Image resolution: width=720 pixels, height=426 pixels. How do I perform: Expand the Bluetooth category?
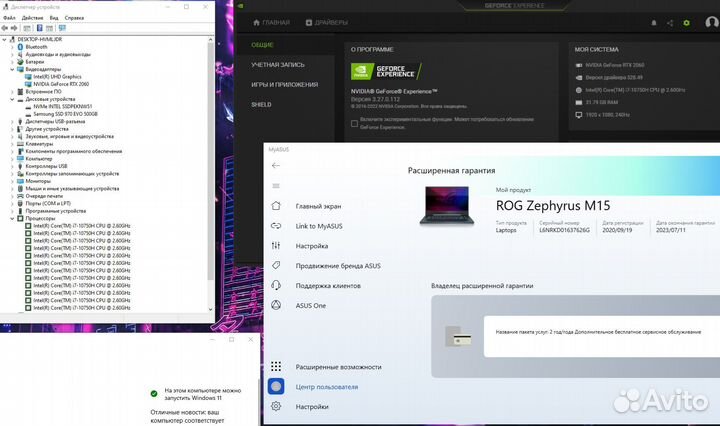click(12, 47)
